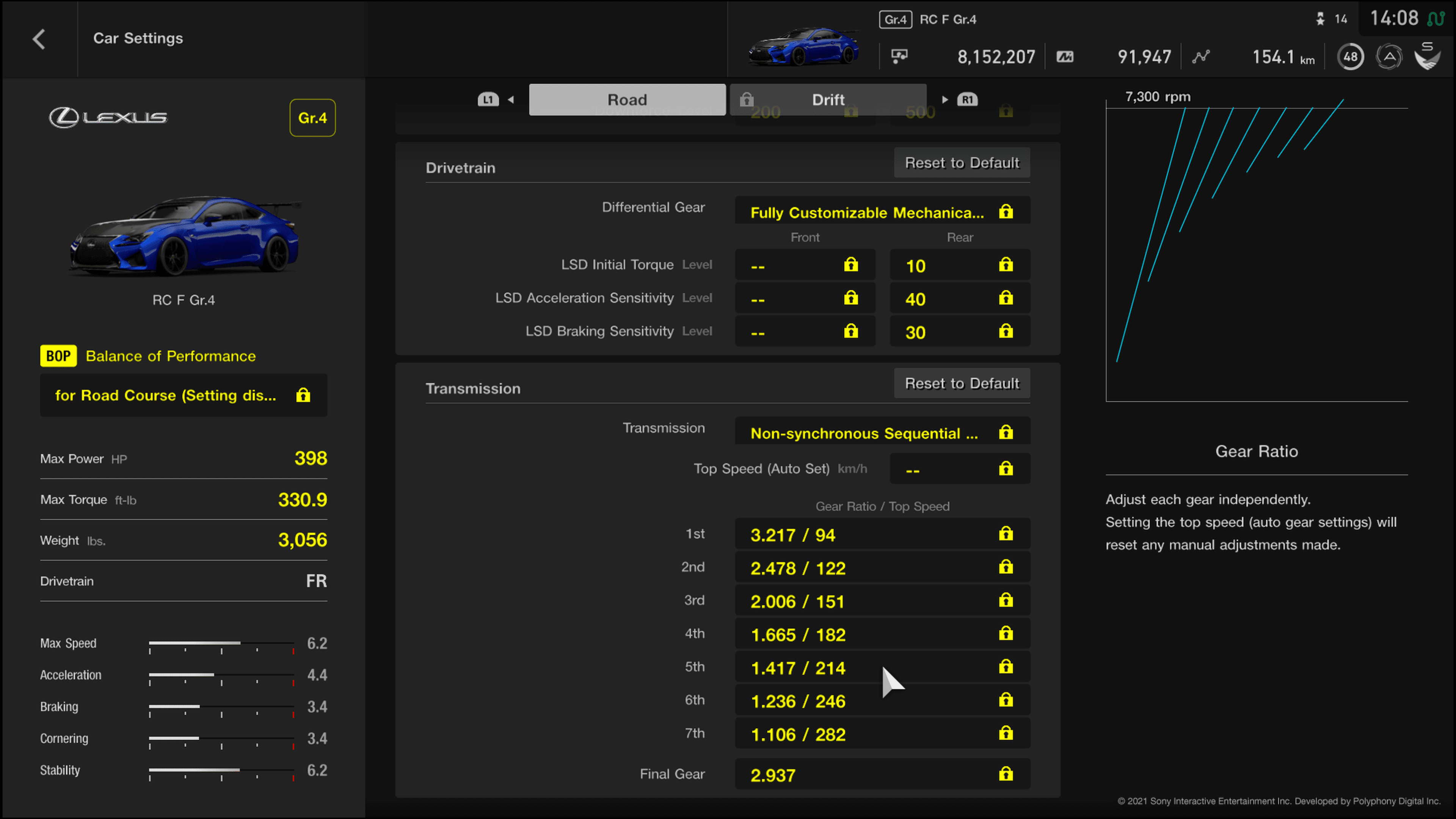1456x819 pixels.
Task: Click the lock icon on Differential Gear
Action: pos(1006,212)
